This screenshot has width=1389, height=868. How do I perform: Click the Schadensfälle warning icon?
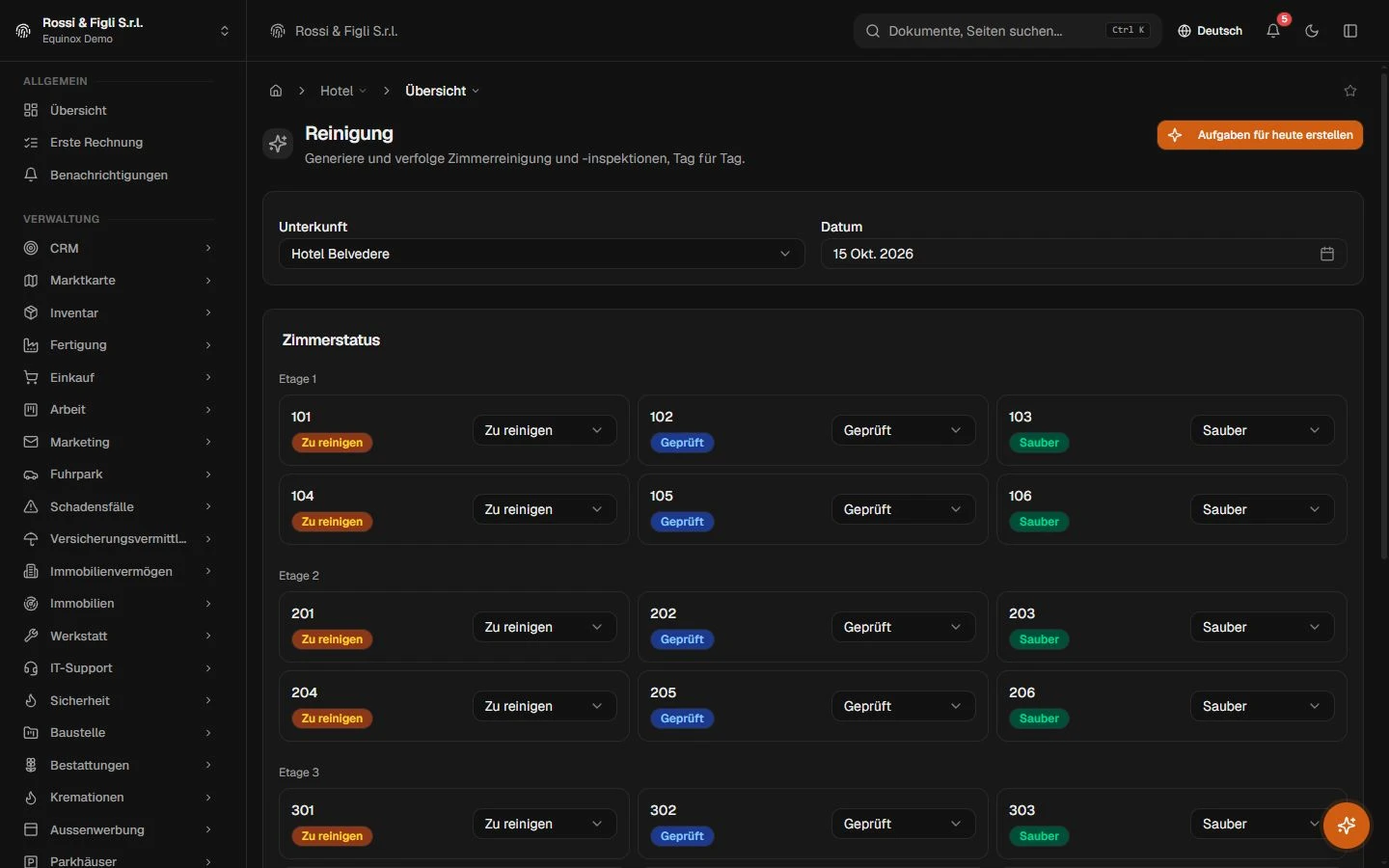(31, 506)
